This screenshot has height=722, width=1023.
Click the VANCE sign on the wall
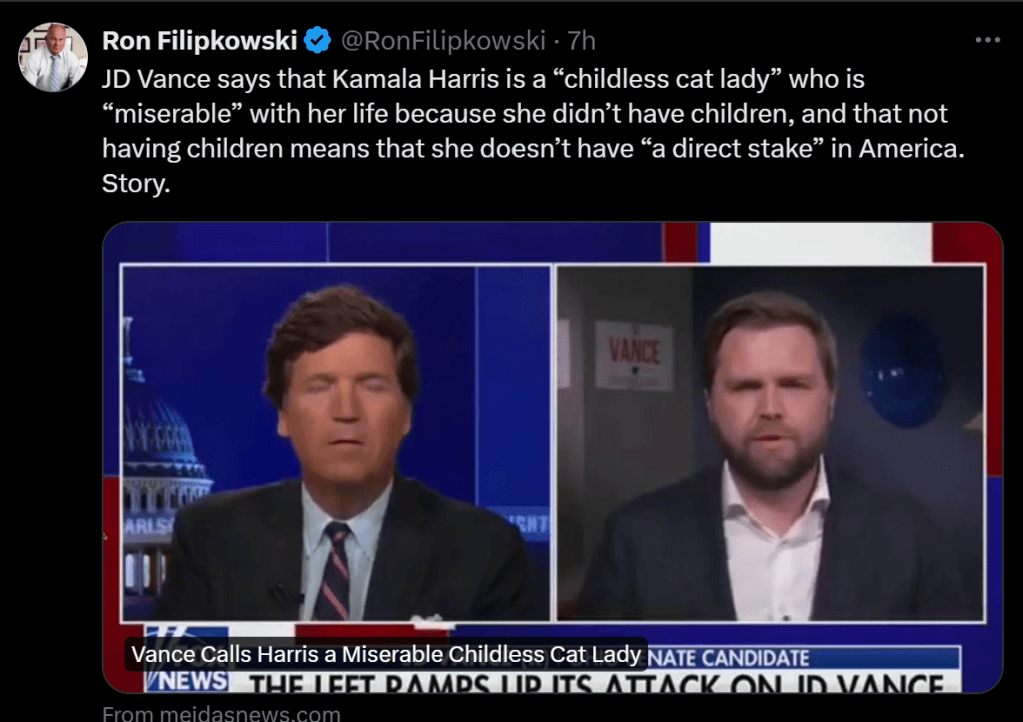[634, 355]
